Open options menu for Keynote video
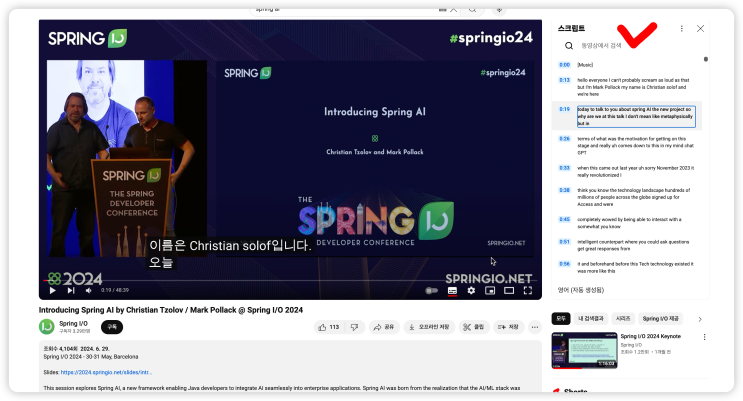Viewport: 743px width, 401px height. click(x=704, y=337)
